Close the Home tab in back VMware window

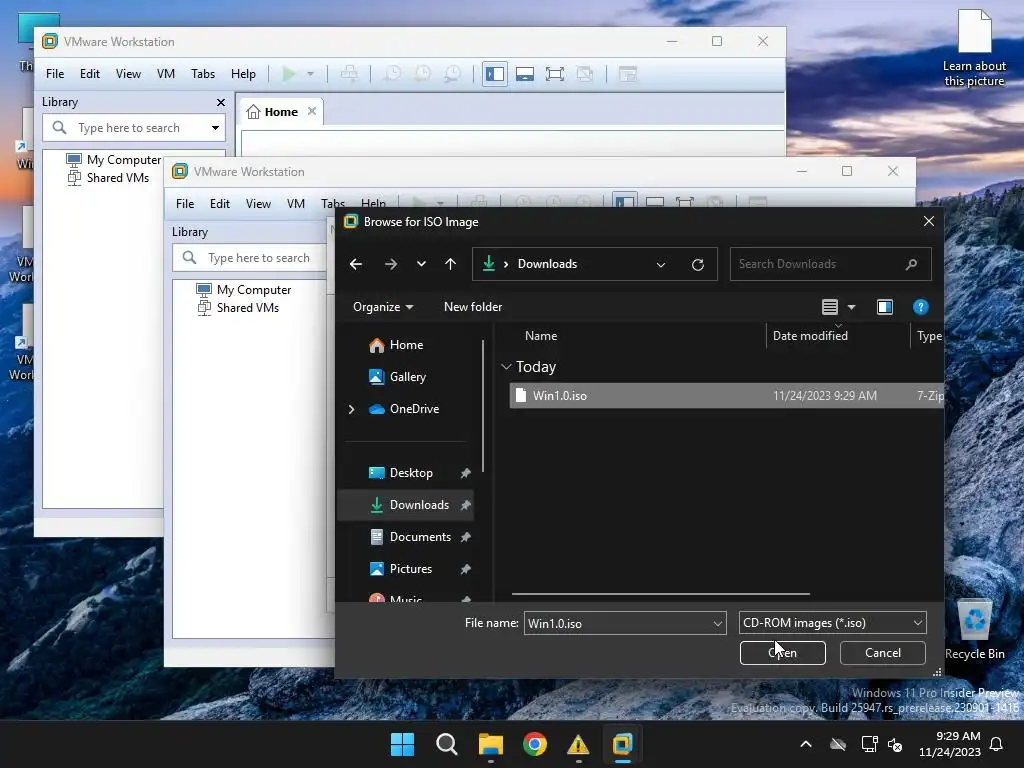coord(312,111)
